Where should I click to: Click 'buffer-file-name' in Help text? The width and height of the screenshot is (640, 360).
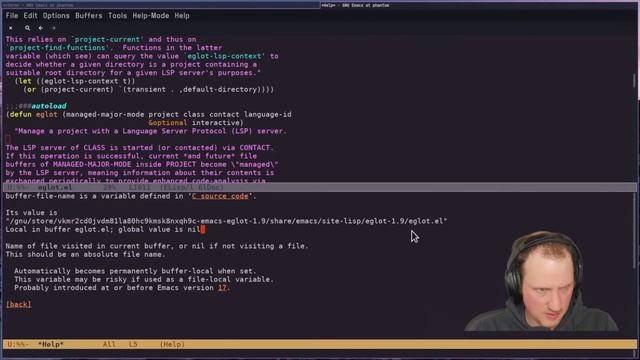coord(40,196)
